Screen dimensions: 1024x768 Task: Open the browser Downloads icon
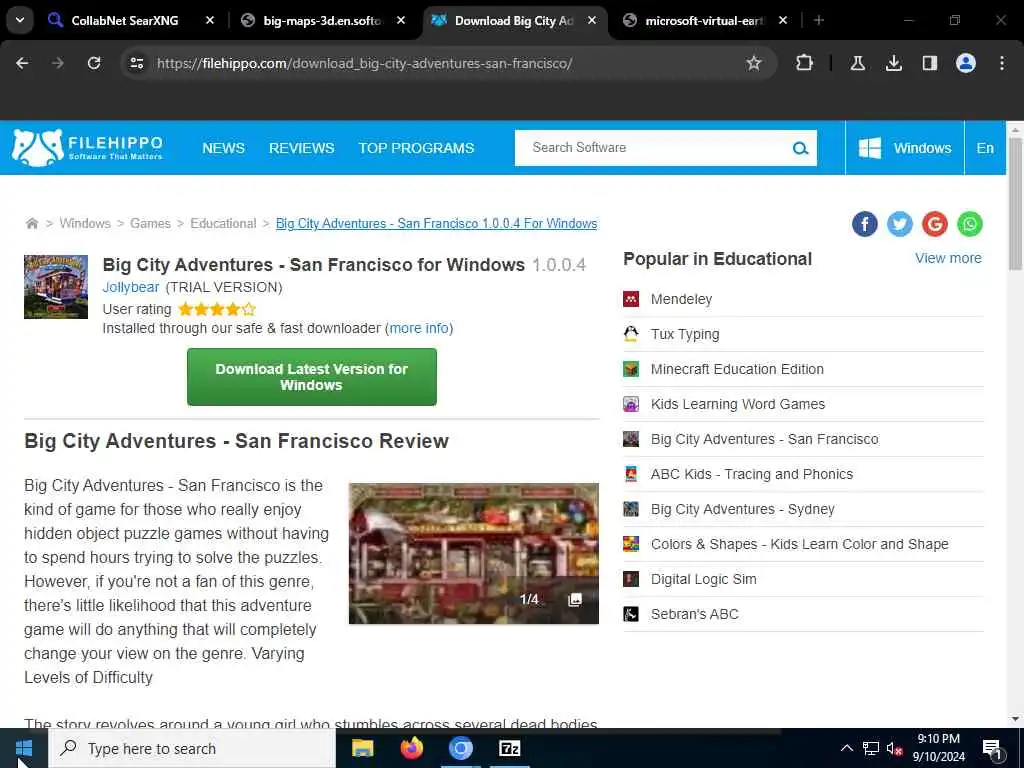[893, 63]
